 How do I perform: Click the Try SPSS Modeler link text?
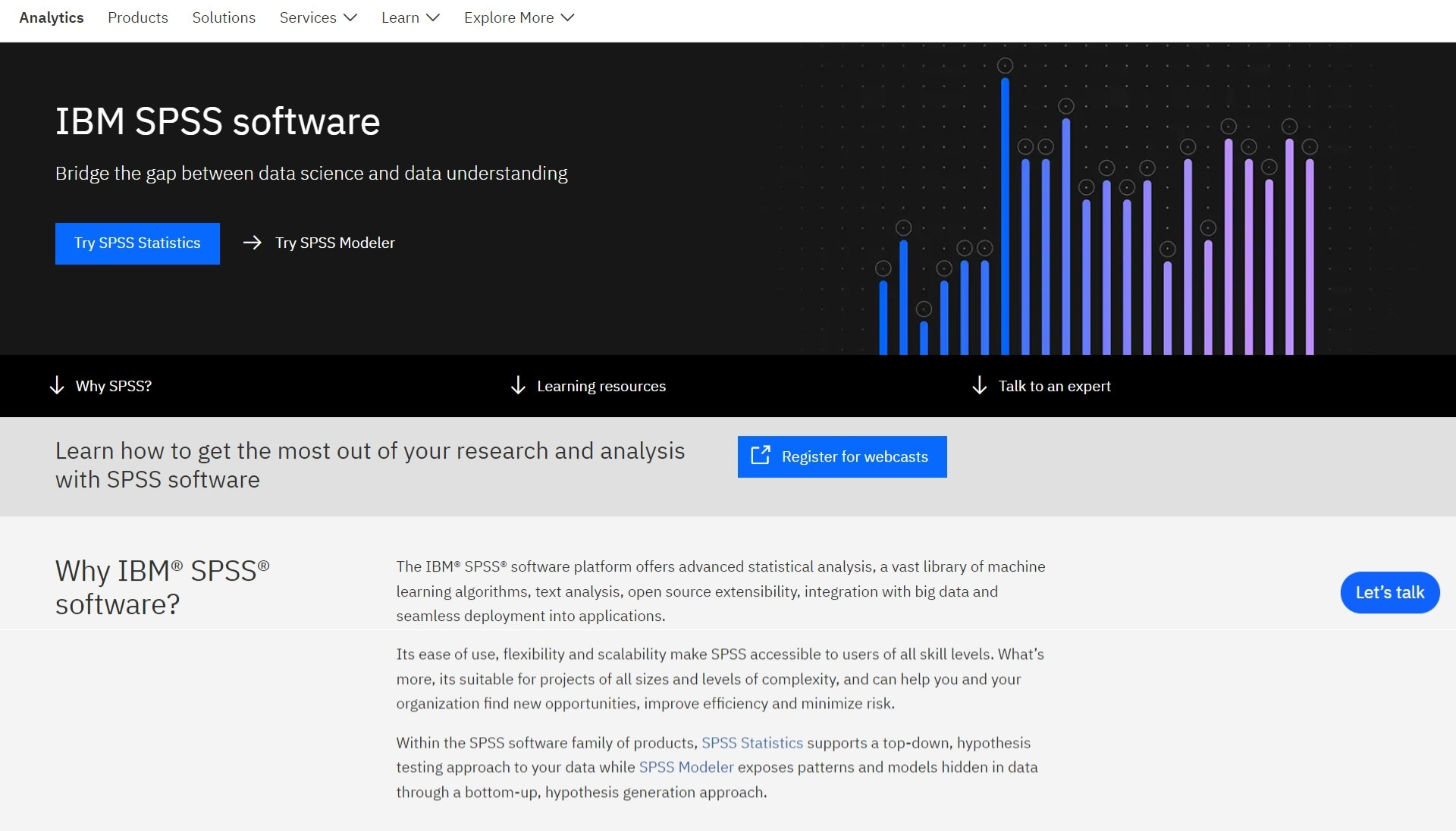[x=334, y=243]
